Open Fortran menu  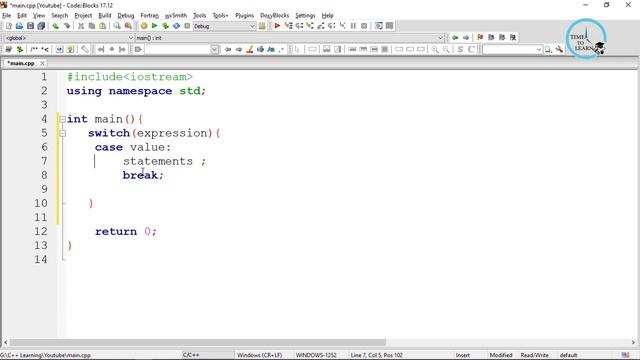[x=149, y=16]
